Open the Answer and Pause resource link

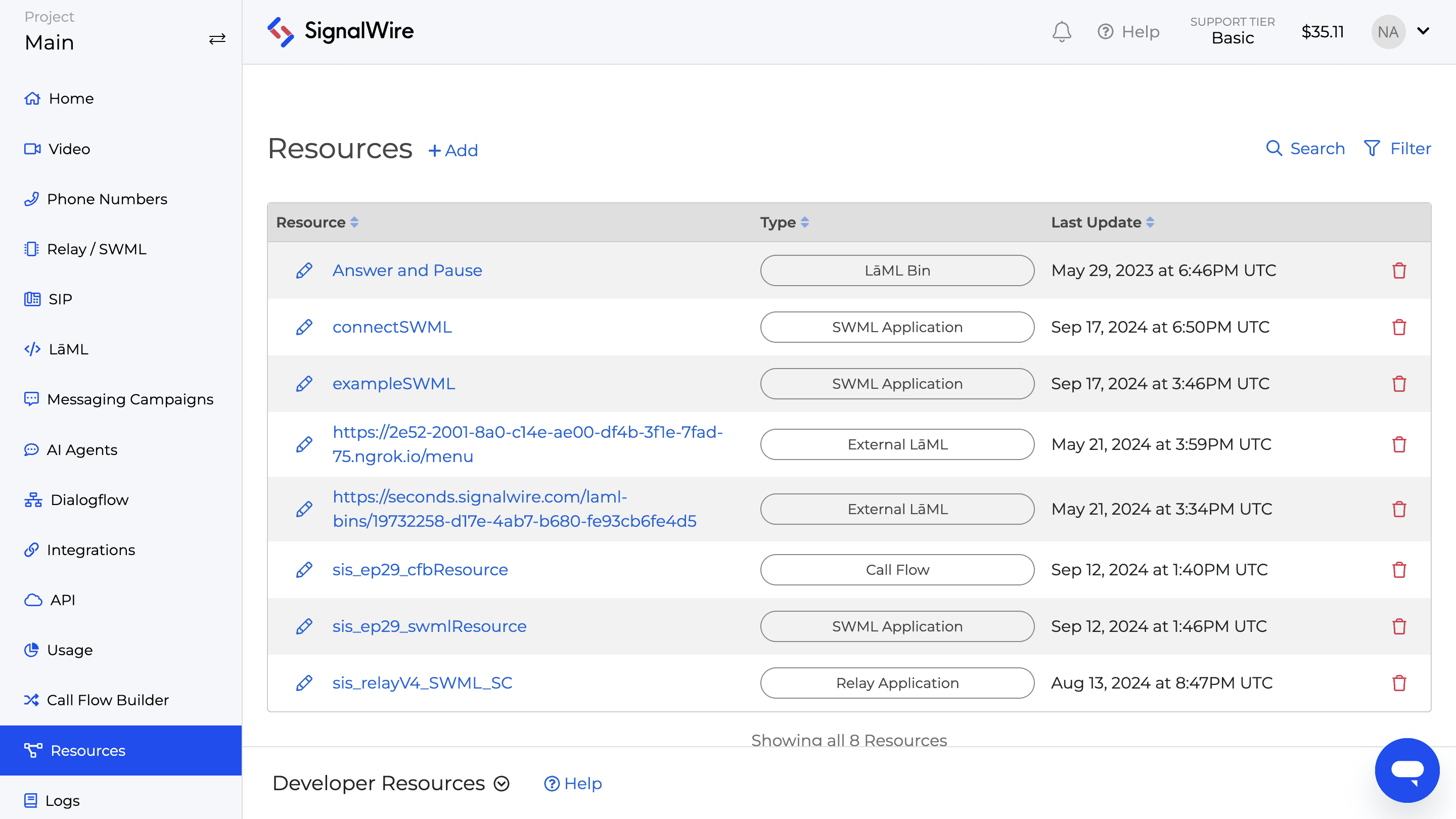click(x=407, y=271)
